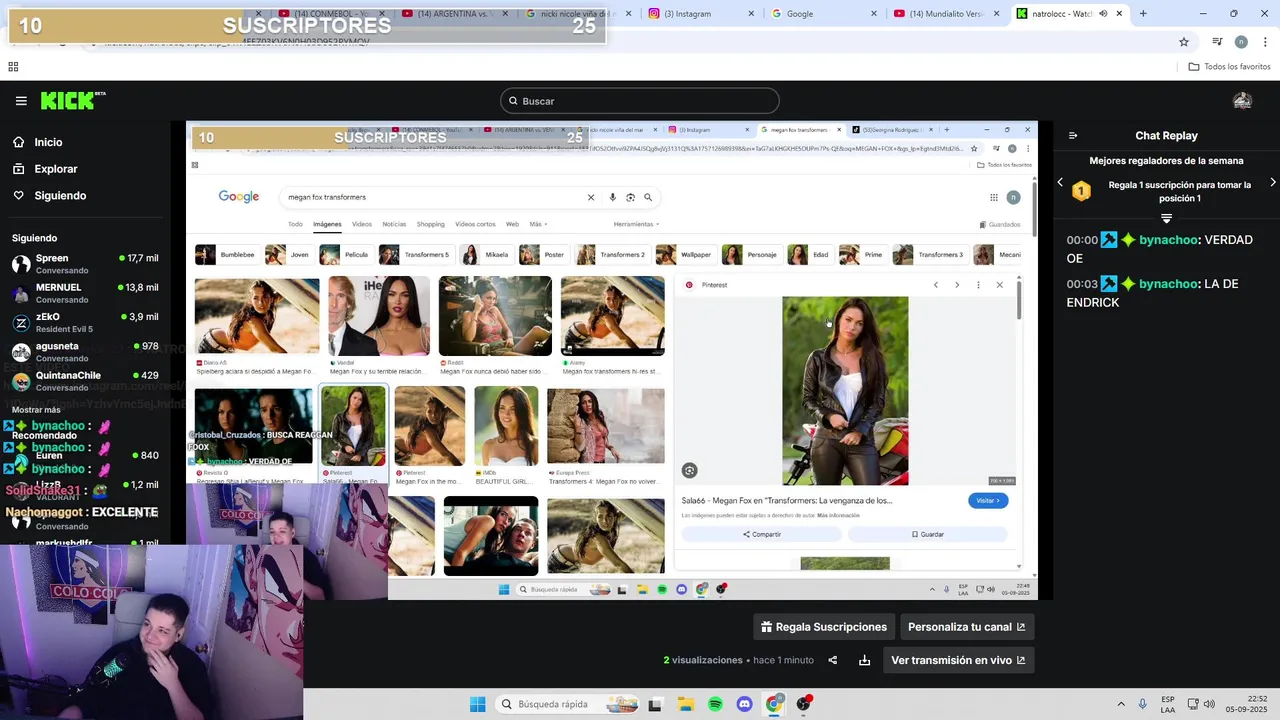Click Personaliza tu canal
1280x720 pixels.
[966, 627]
